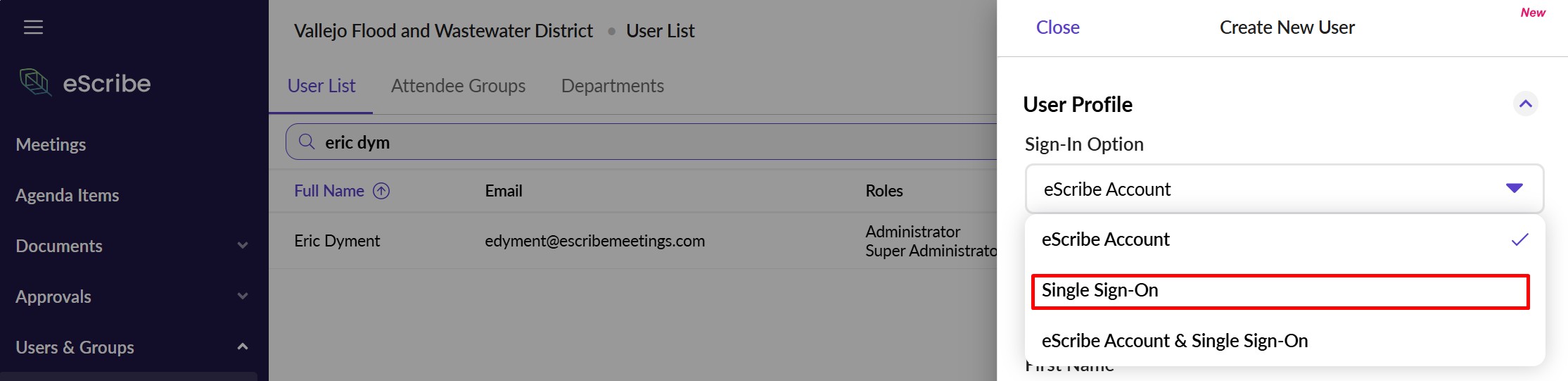The height and width of the screenshot is (381, 1568).
Task: Select the eScribe Account option
Action: [1284, 239]
